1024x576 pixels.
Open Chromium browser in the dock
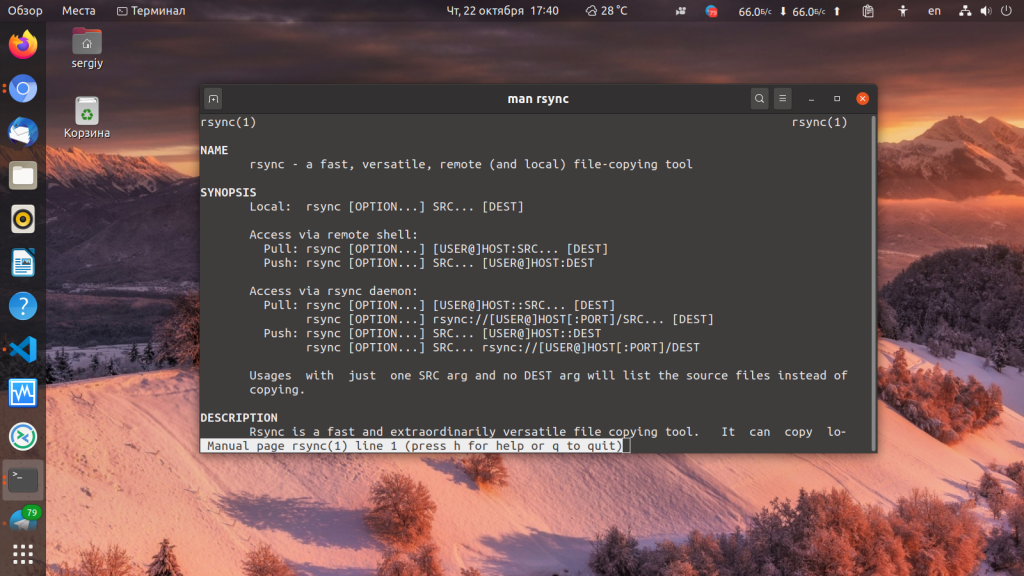[x=23, y=89]
